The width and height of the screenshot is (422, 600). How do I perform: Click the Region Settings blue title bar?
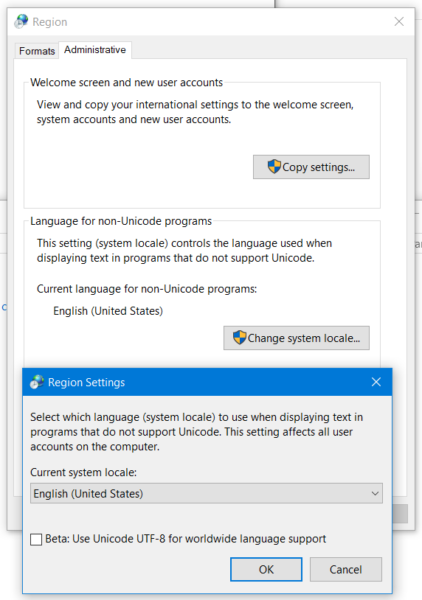207,382
